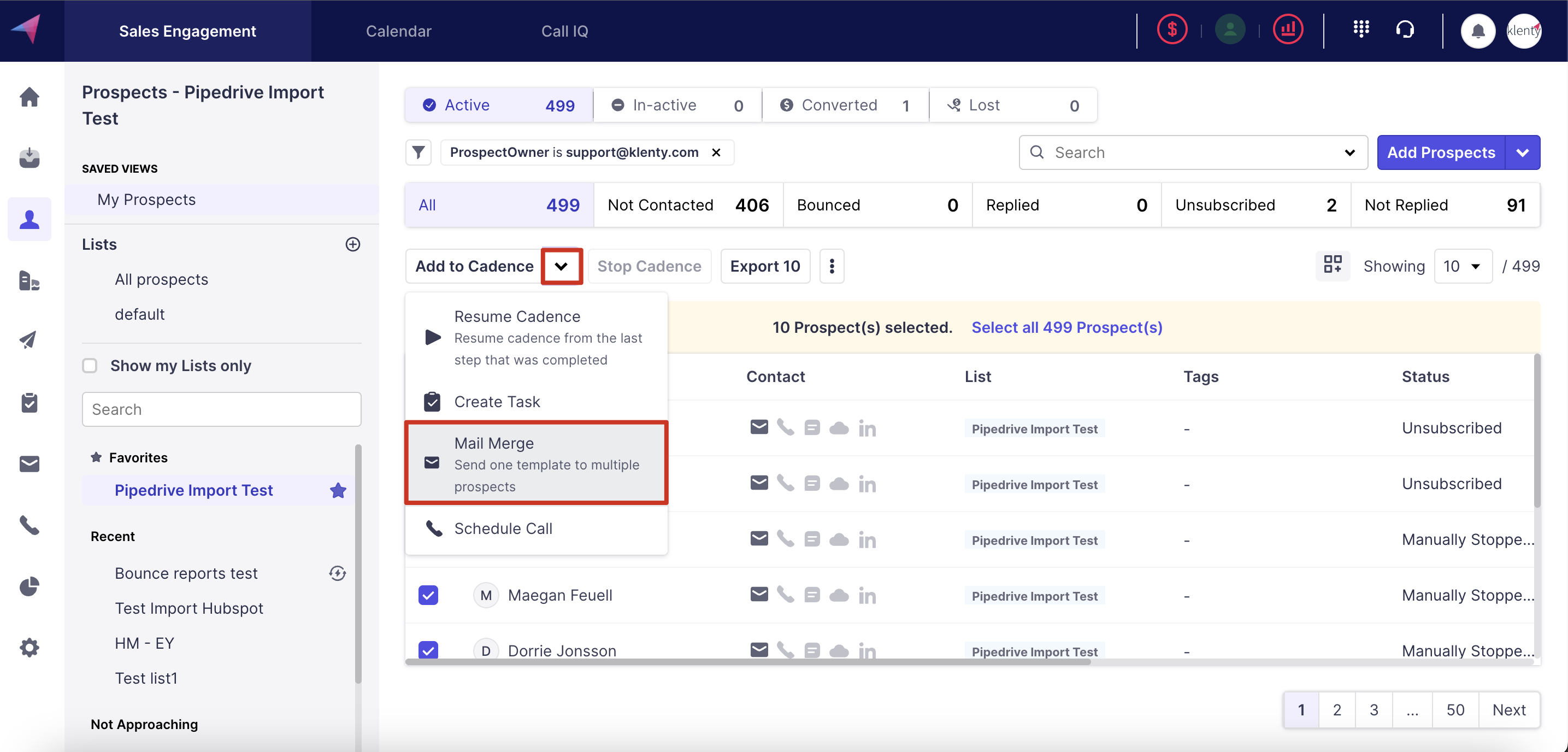Viewport: 1568px width, 752px height.
Task: Uncheck Maegan Feuell row checkbox
Action: pyautogui.click(x=428, y=595)
